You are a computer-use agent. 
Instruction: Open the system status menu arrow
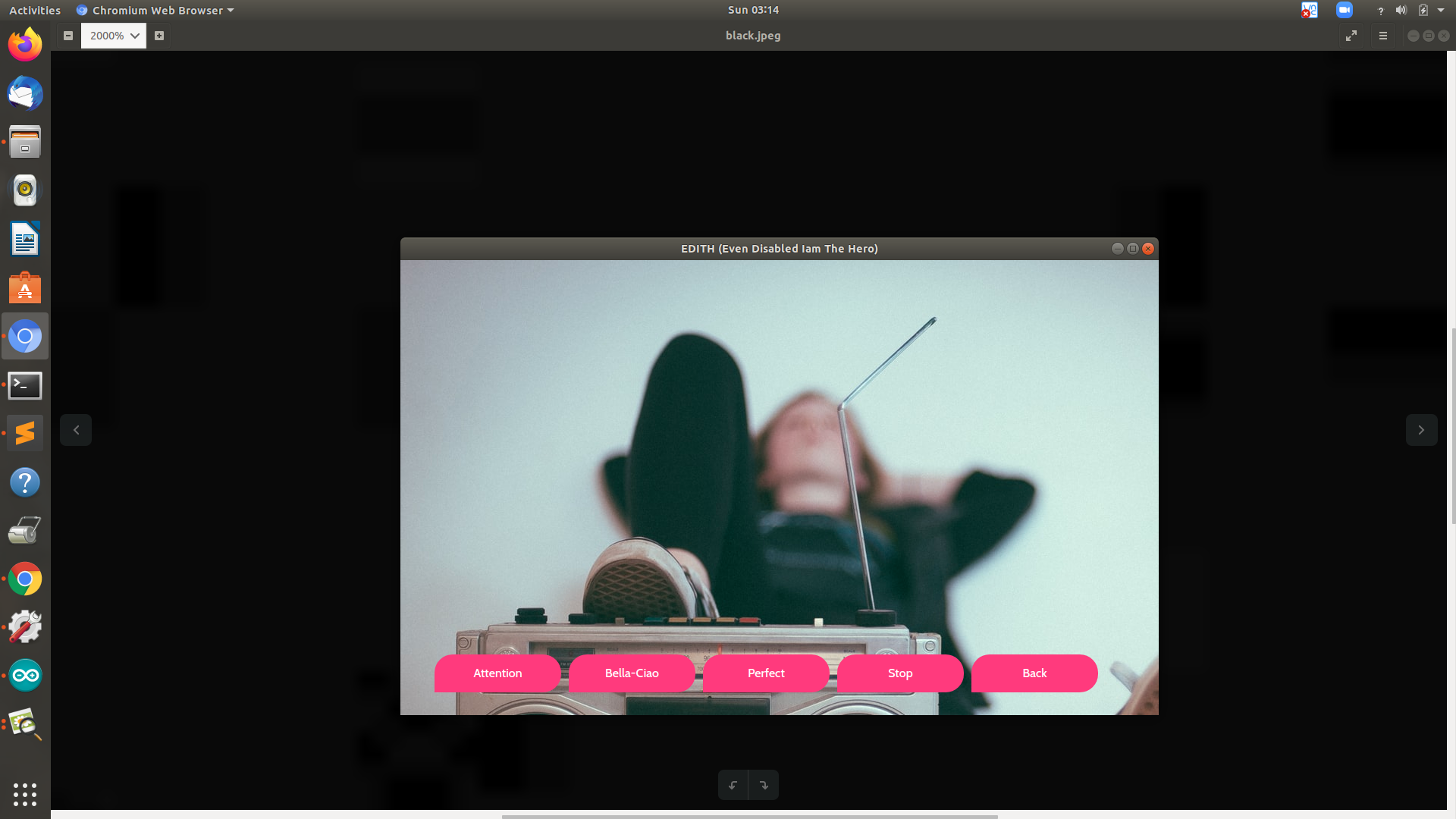point(1441,11)
